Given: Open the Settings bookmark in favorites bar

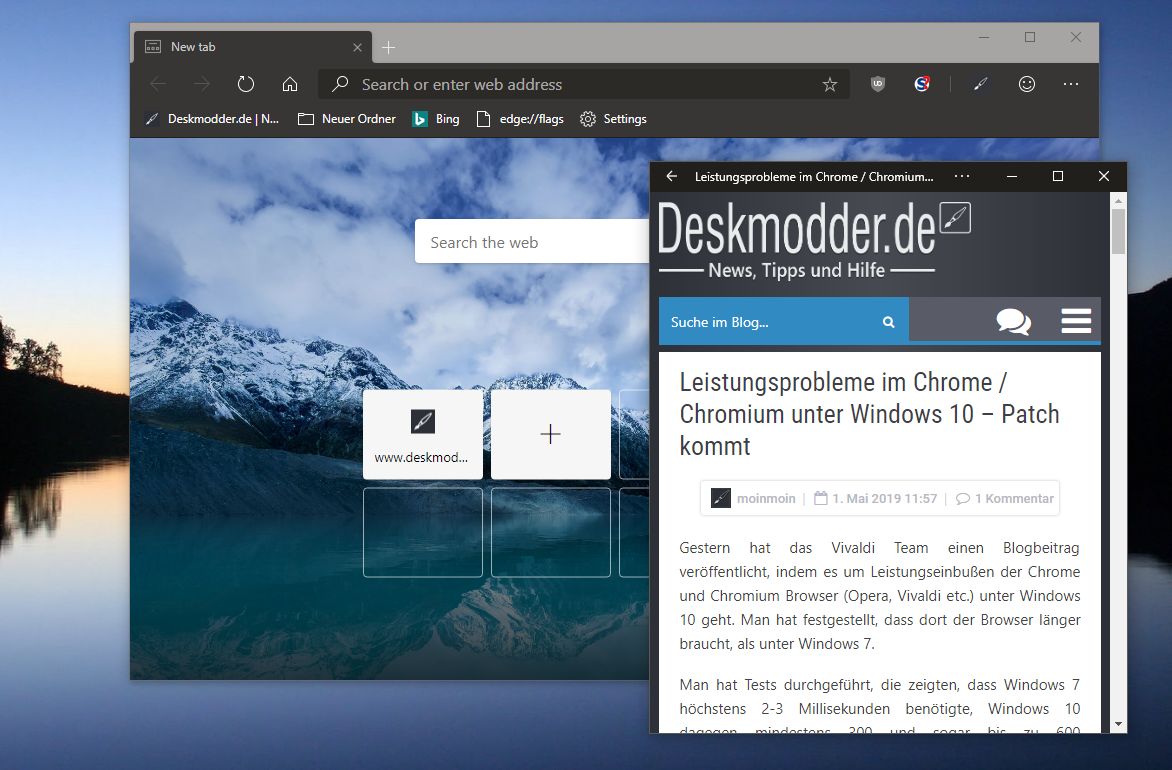Looking at the screenshot, I should [x=614, y=119].
